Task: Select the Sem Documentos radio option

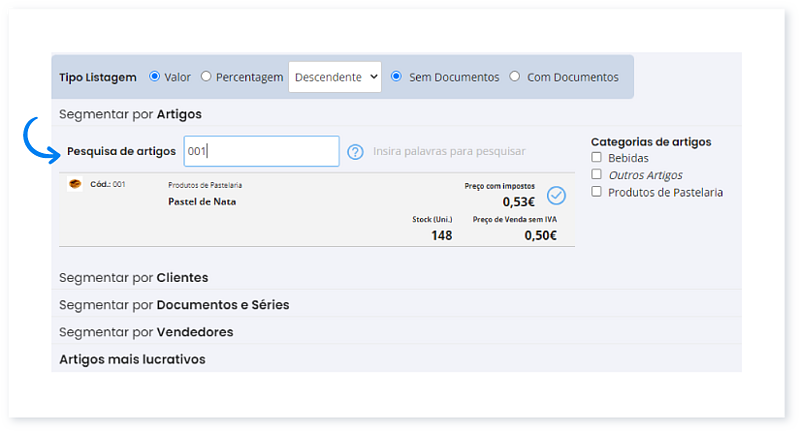Action: tap(397, 76)
